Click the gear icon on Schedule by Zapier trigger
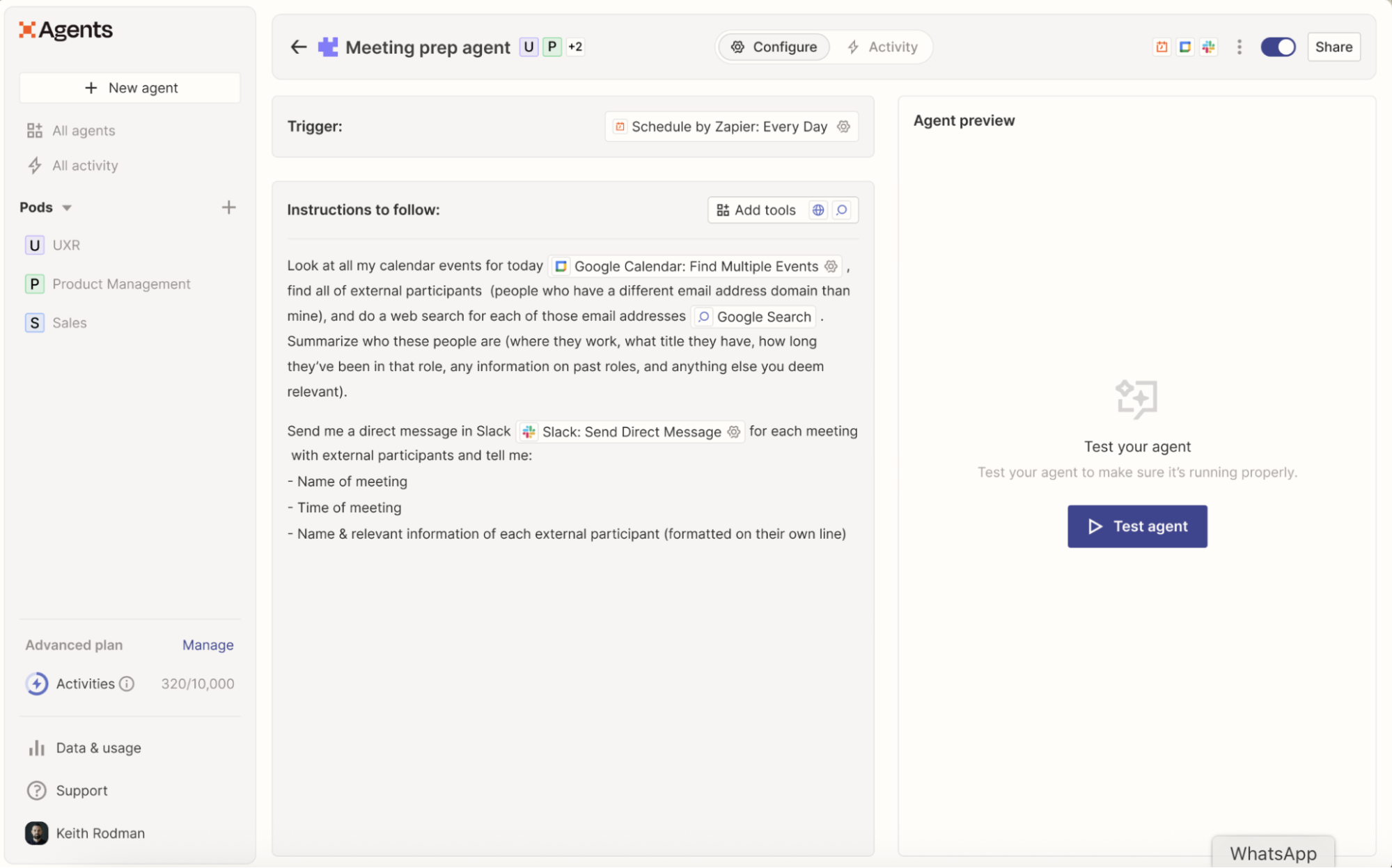 point(843,127)
